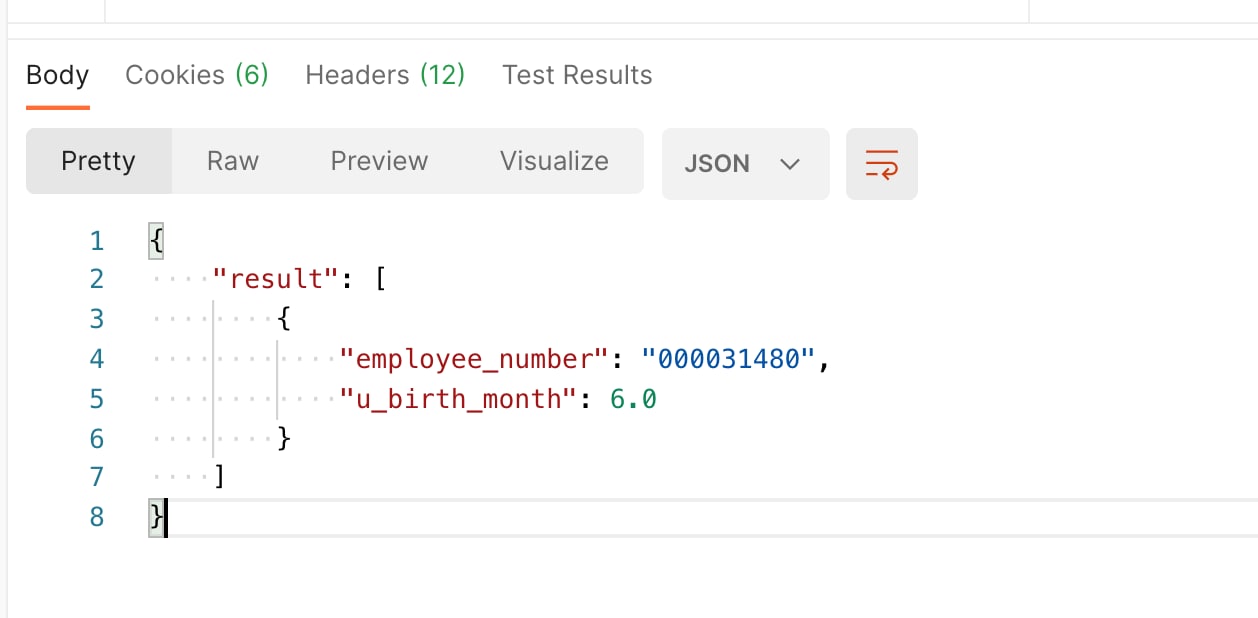The width and height of the screenshot is (1258, 618).
Task: Click line number 1 in gutter
Action: coord(97,241)
